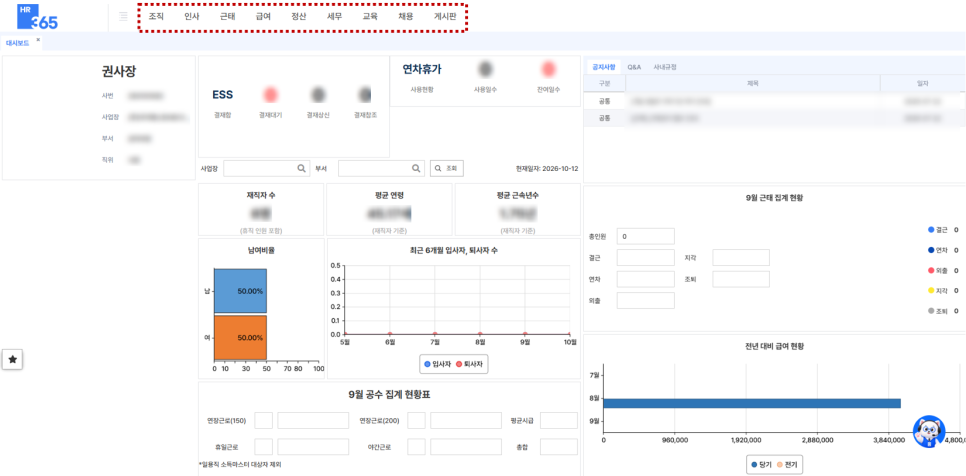Click the 총인원 field showing 0
The height and width of the screenshot is (476, 966).
pos(646,236)
